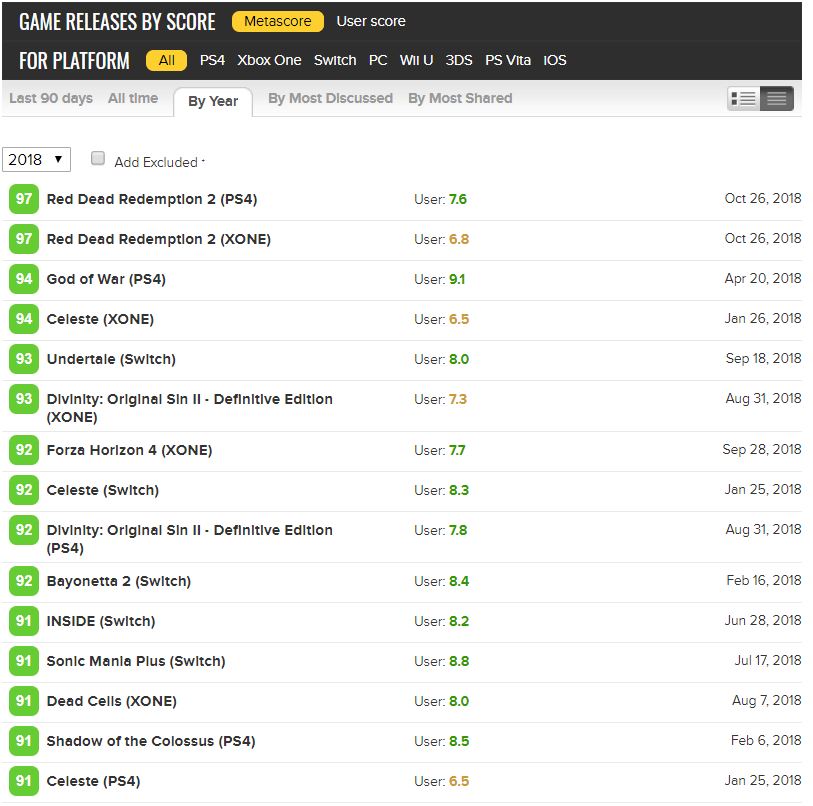
Task: Select the All time tab
Action: tap(133, 98)
